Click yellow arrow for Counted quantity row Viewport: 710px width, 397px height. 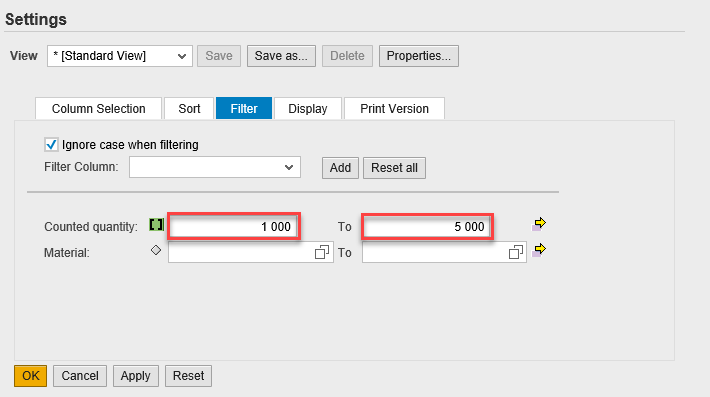[x=539, y=224]
